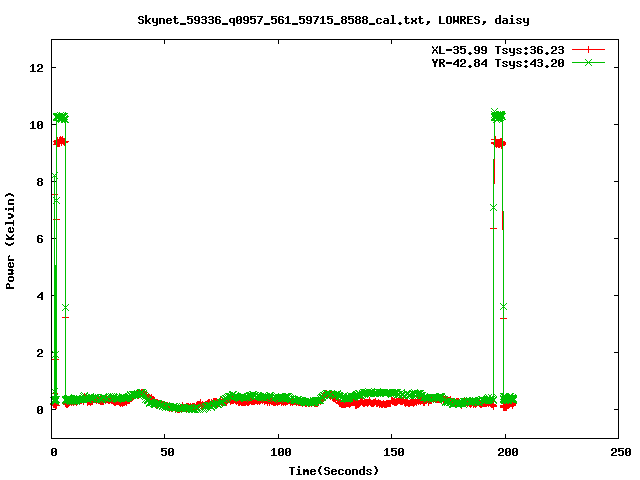The image size is (640, 480).
Task: Click the x-axis tick label 50
Action: tap(167, 452)
